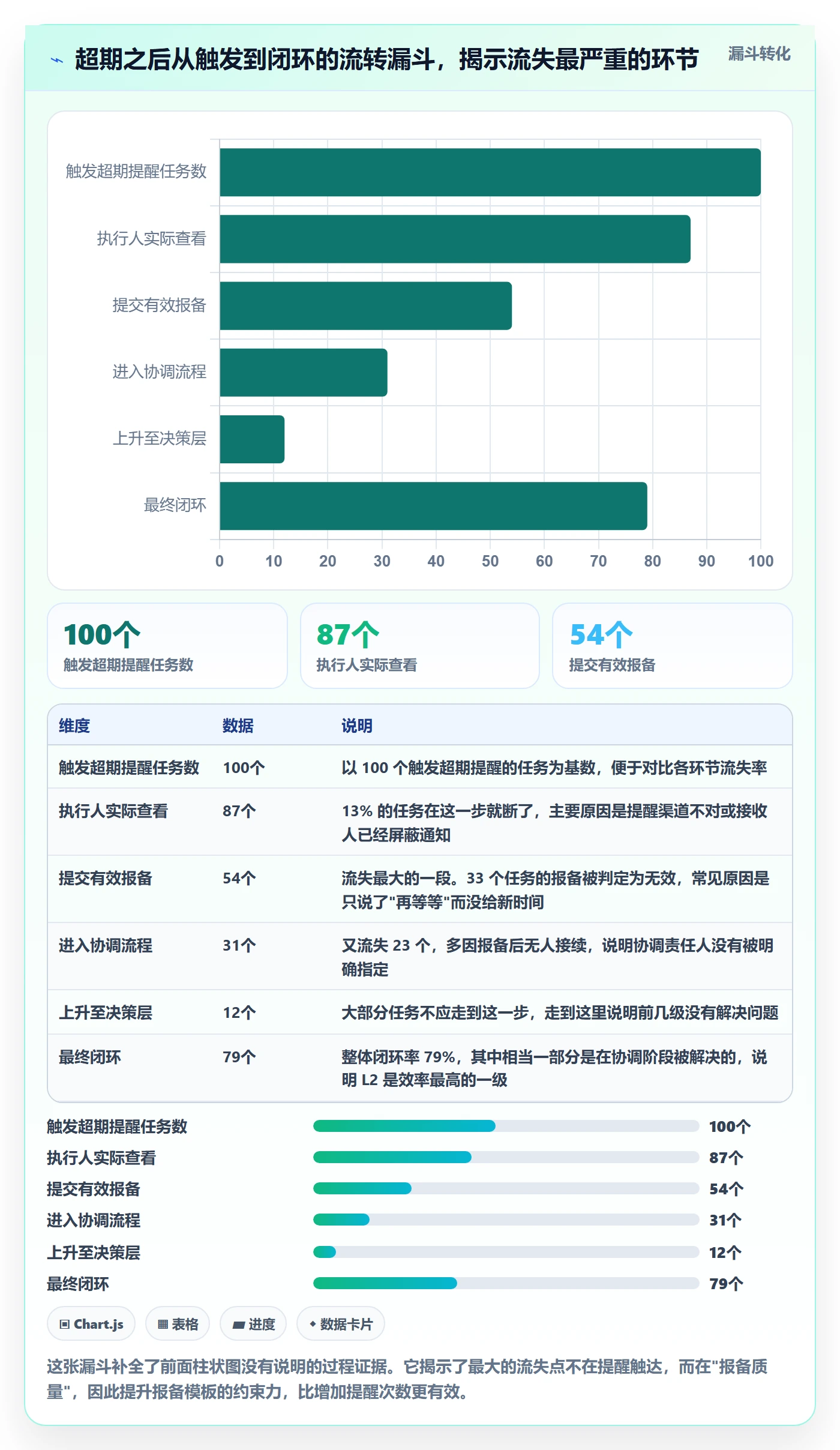Click the 表格 chip
This screenshot has width=840, height=1450.
178,1323
